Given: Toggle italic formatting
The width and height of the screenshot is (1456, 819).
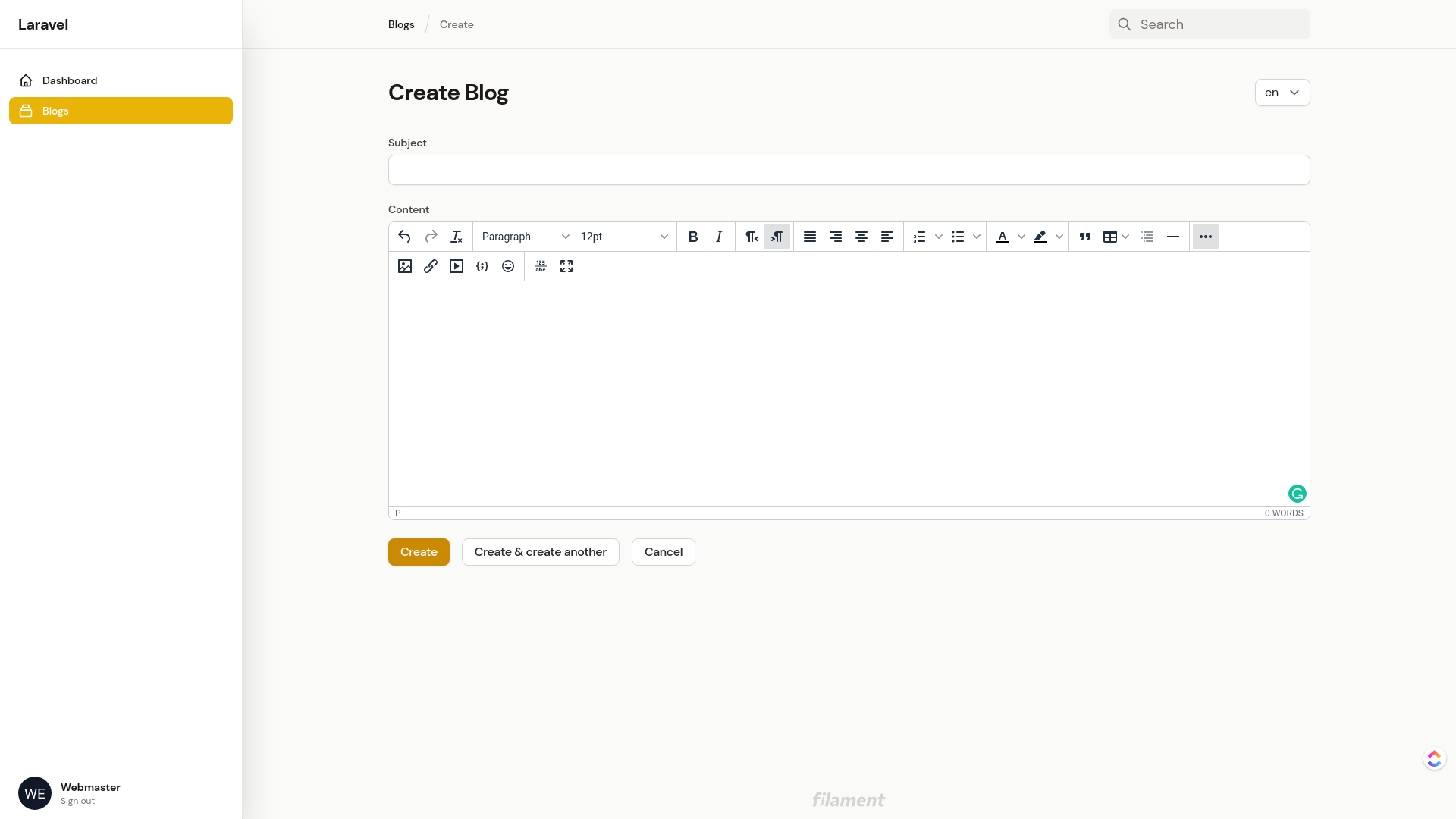Looking at the screenshot, I should pos(719,237).
